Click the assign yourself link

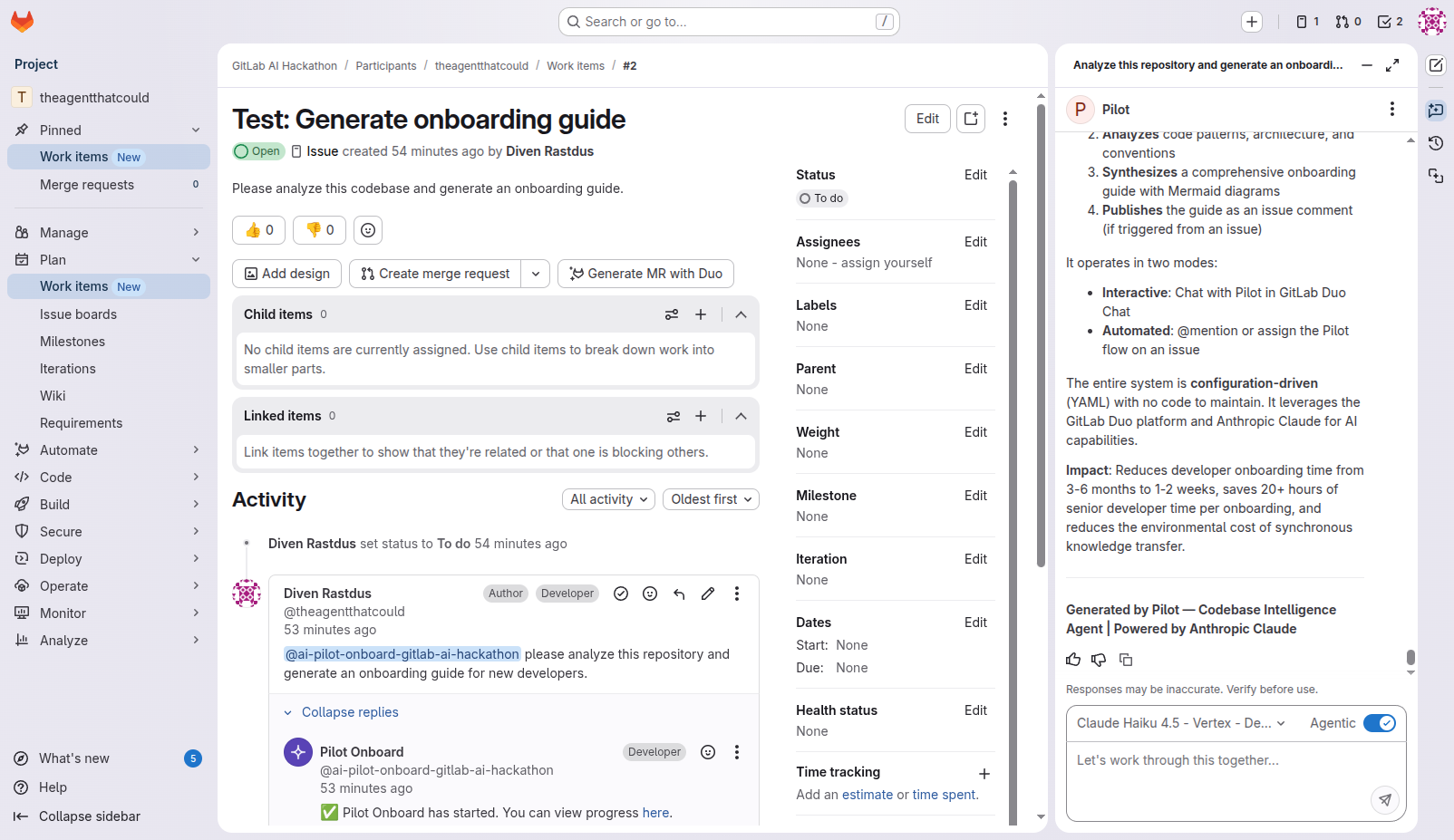(x=887, y=263)
